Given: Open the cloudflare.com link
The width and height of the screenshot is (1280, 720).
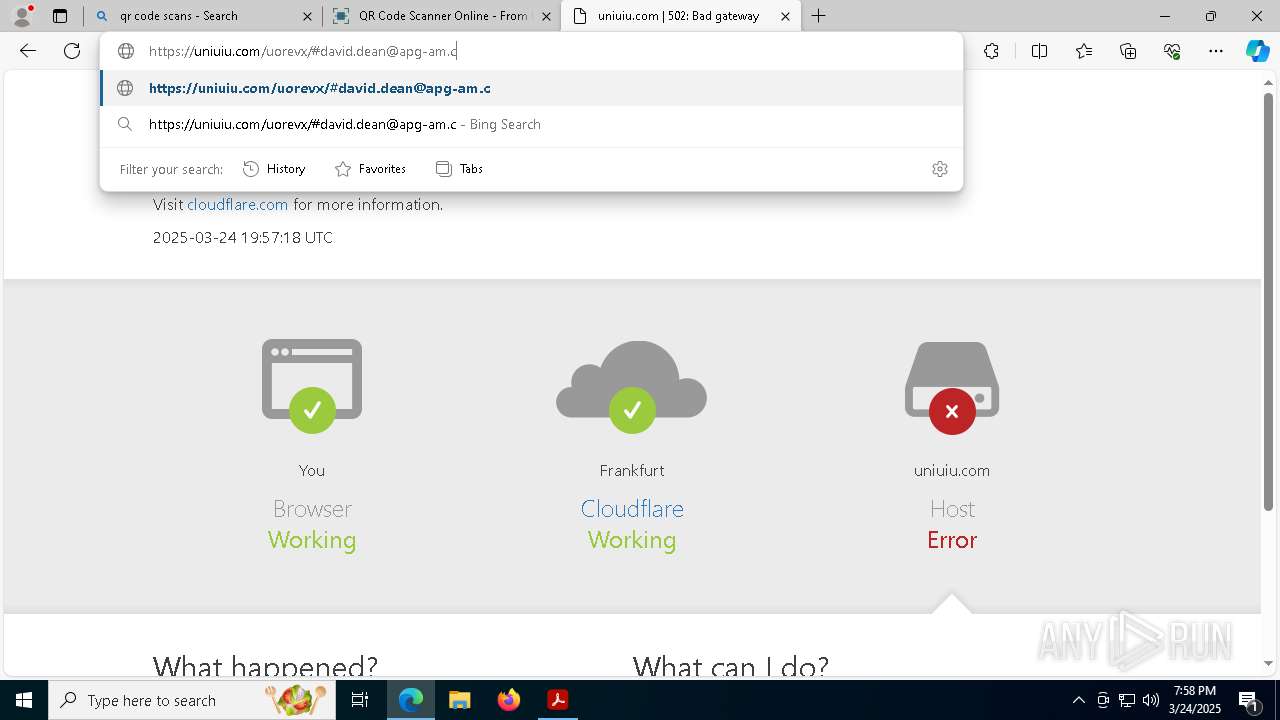Looking at the screenshot, I should (237, 204).
